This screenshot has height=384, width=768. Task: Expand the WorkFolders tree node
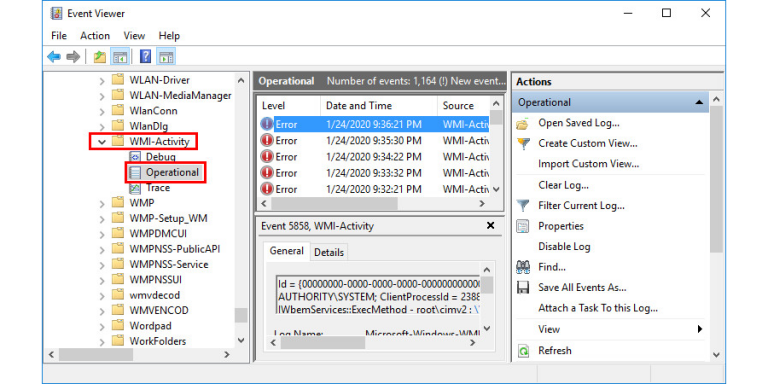[102, 341]
